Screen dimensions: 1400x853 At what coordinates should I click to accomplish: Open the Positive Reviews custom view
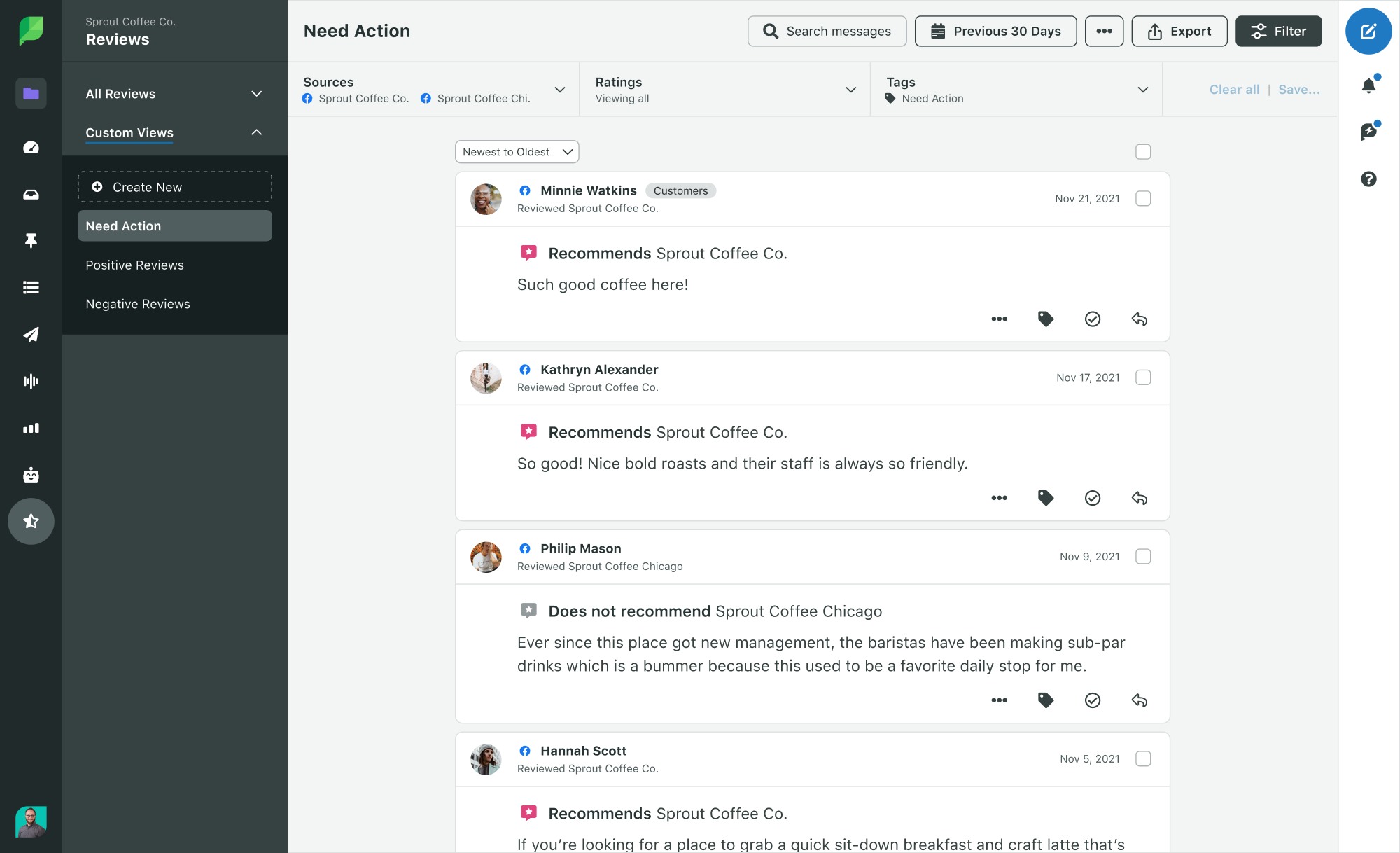(134, 264)
